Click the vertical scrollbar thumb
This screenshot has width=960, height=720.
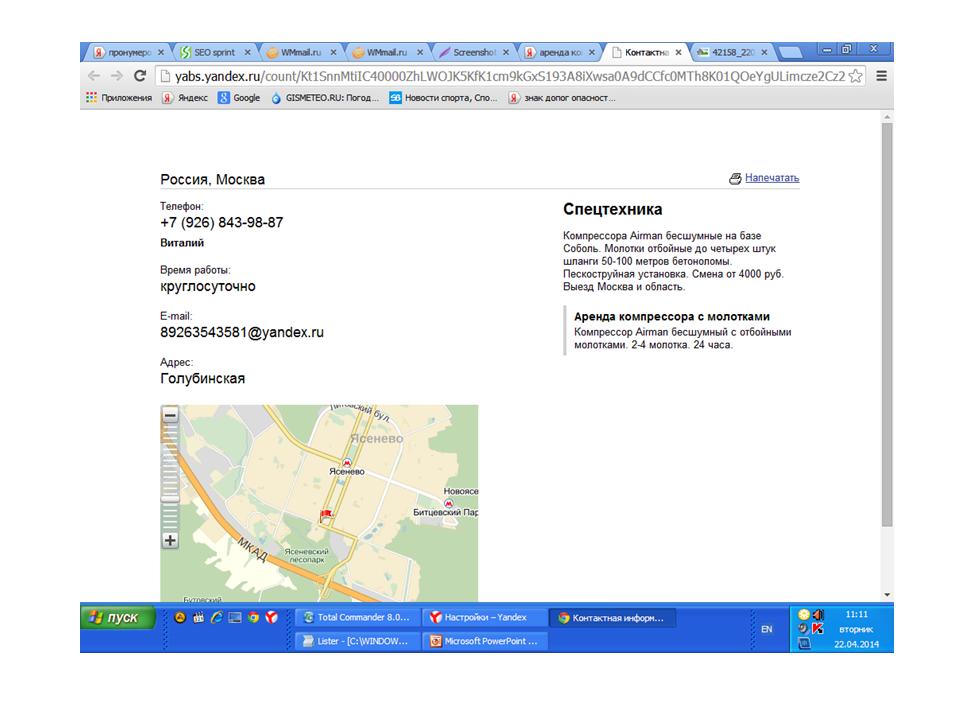click(x=887, y=324)
